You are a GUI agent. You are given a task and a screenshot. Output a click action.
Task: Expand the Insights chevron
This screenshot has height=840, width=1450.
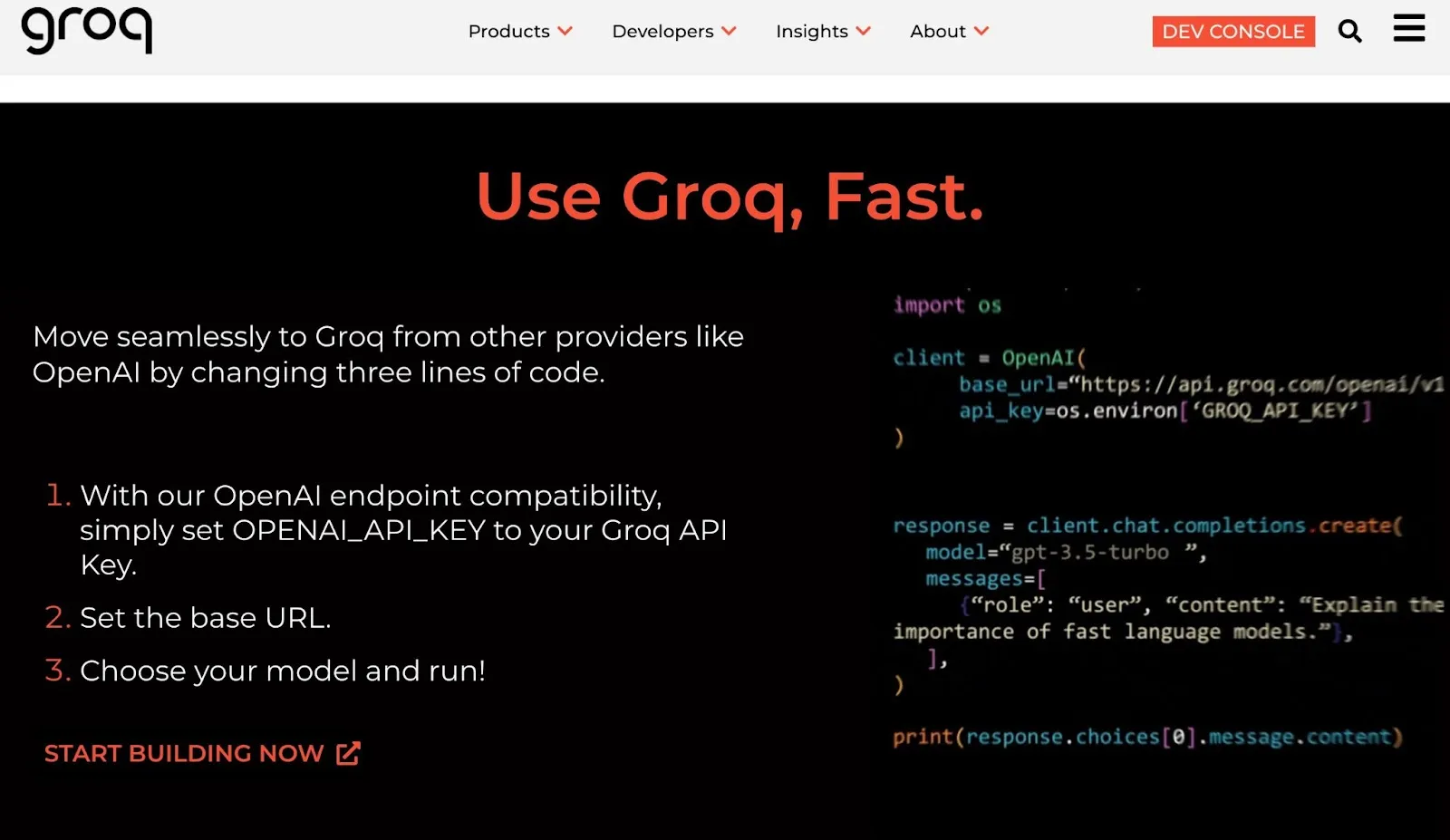864,31
